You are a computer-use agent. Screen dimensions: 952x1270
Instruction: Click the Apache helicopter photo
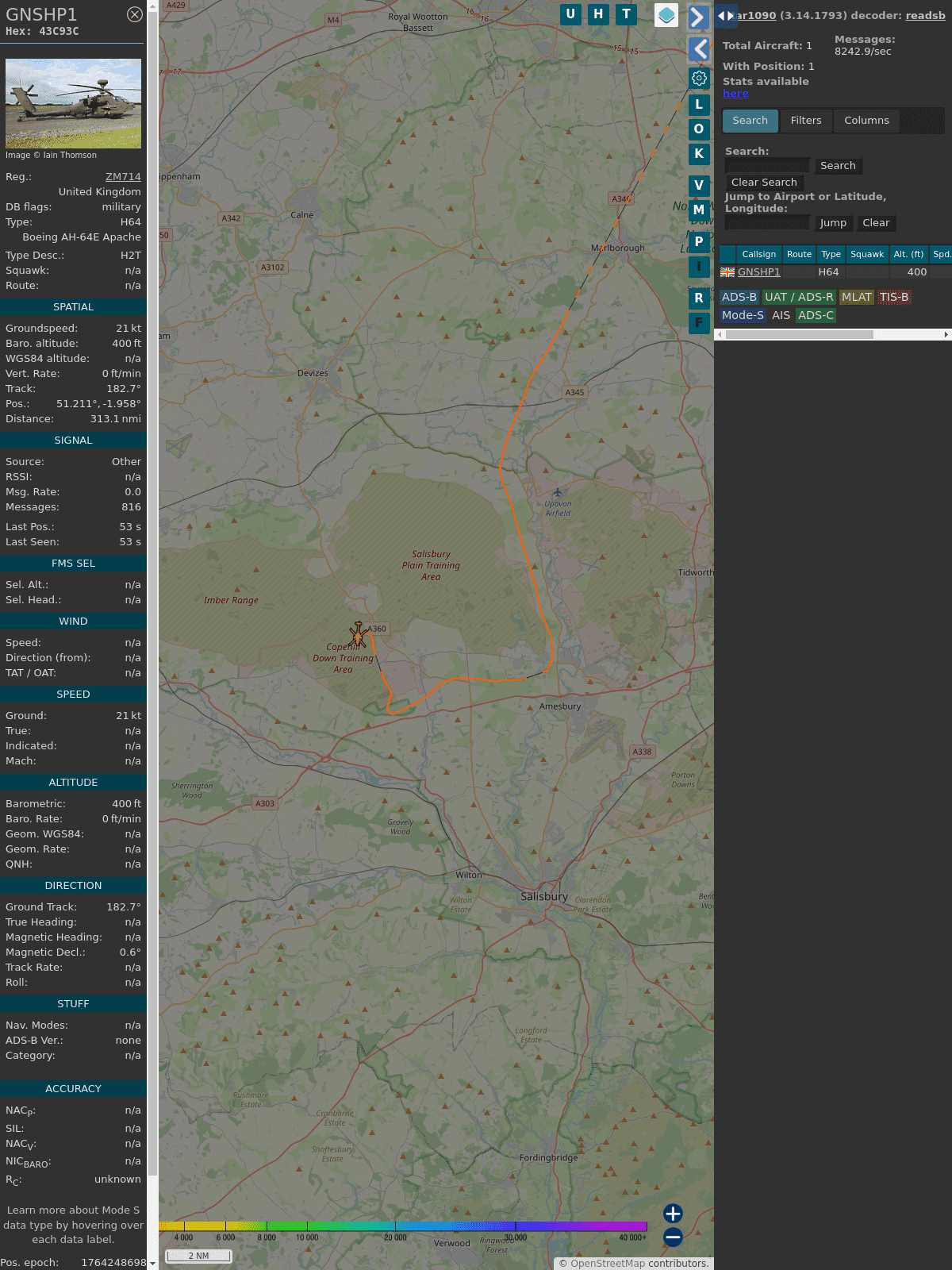pos(73,103)
